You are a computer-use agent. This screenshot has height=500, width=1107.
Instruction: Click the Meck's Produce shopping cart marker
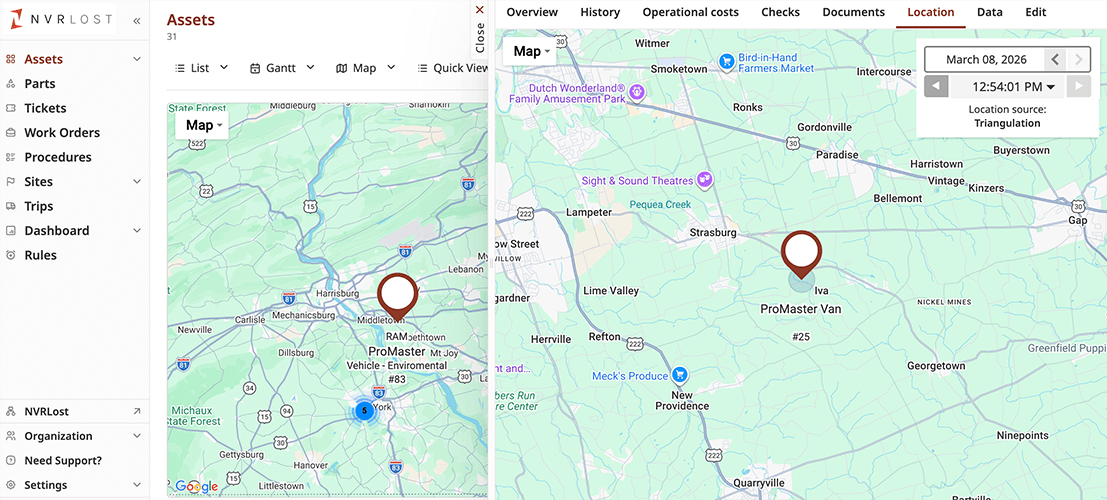pos(680,376)
